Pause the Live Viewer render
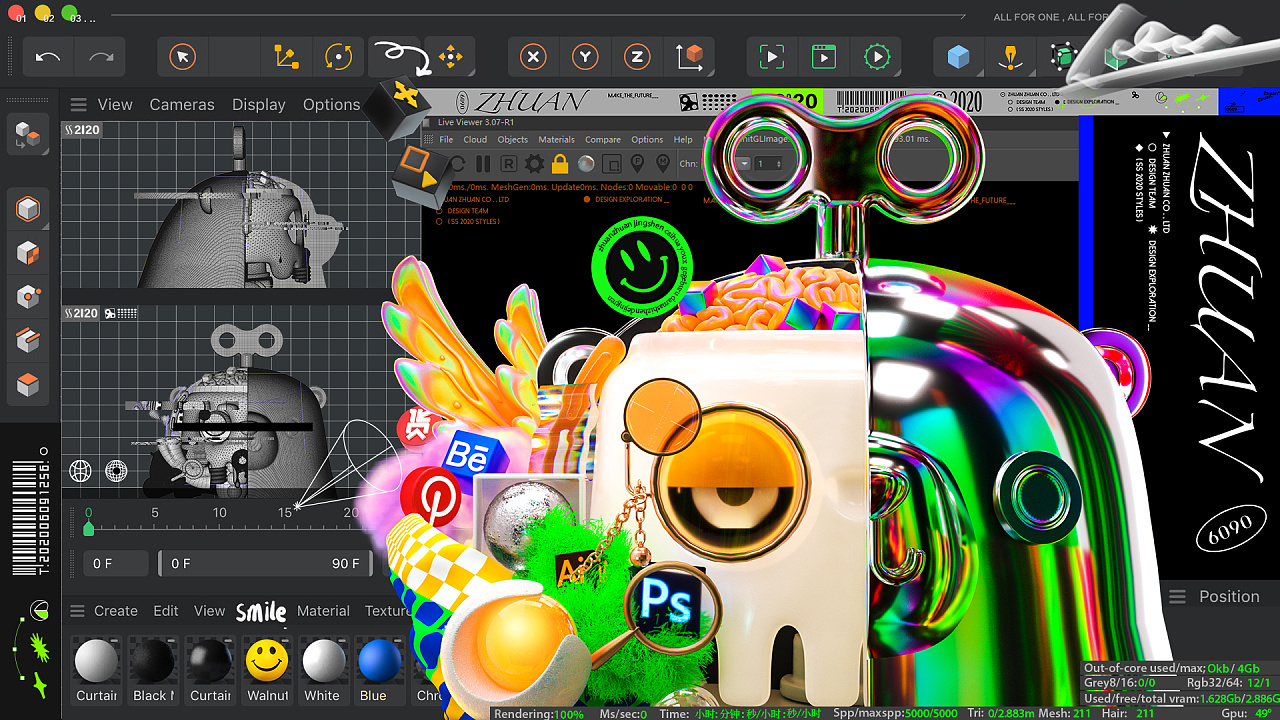 coord(483,164)
